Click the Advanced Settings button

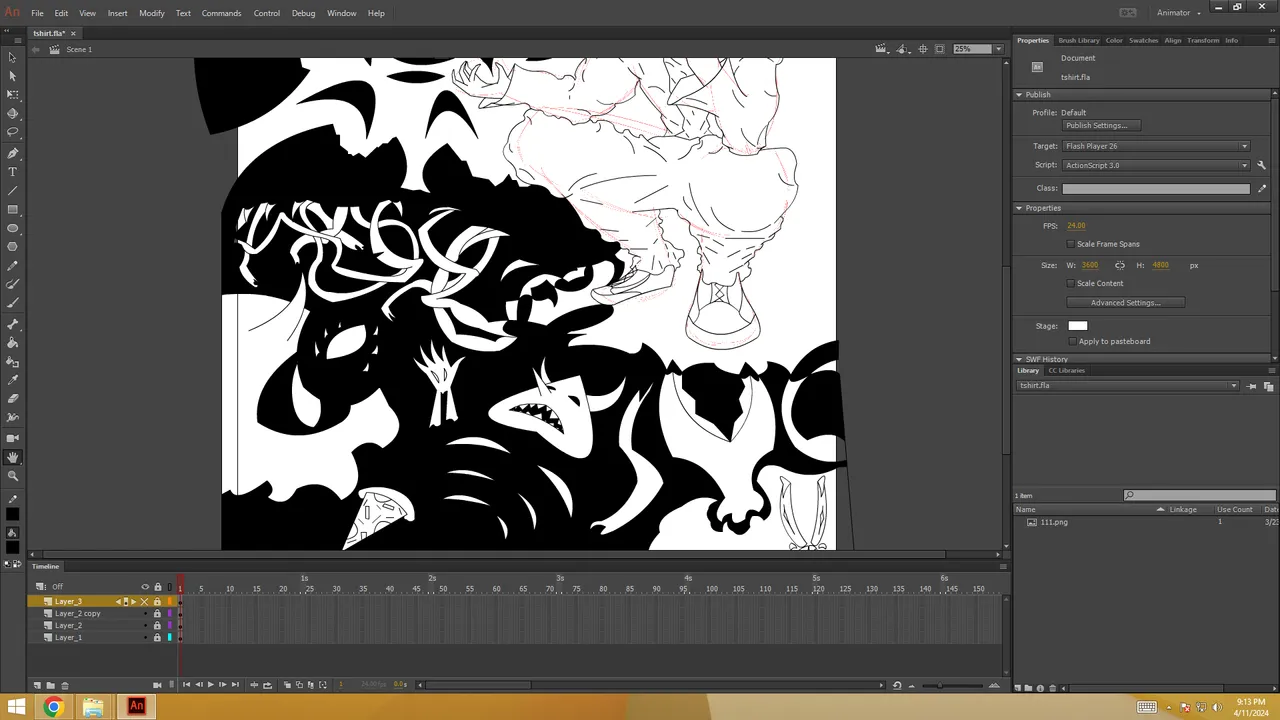click(x=1125, y=303)
